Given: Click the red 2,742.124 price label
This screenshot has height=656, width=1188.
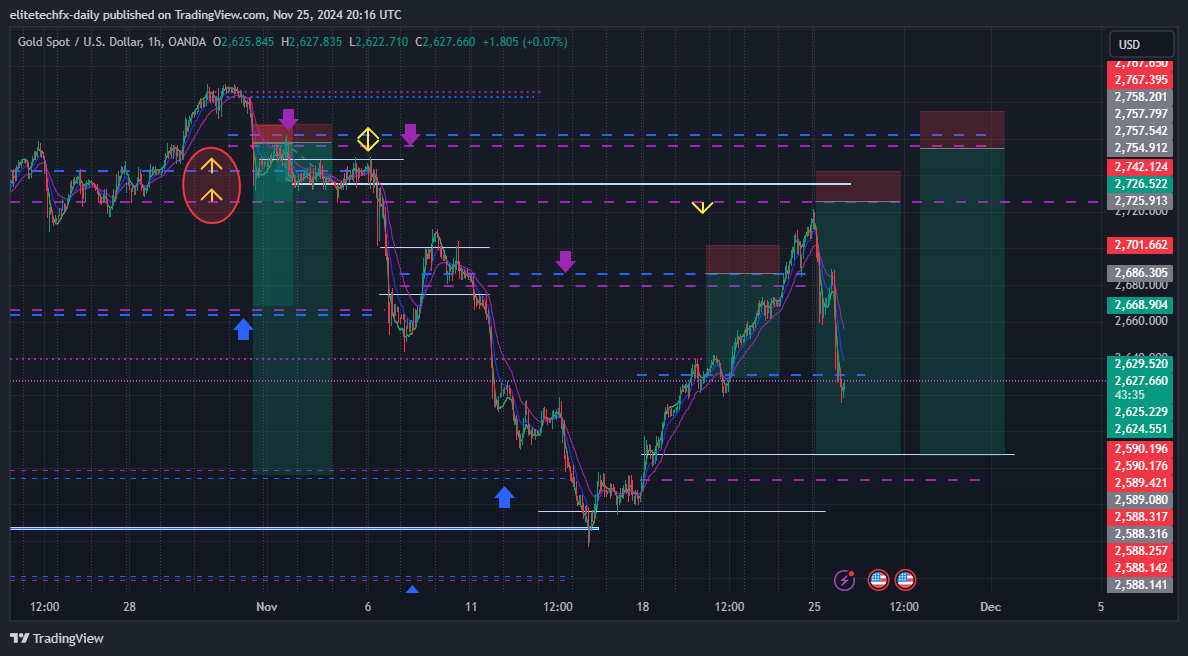Looking at the screenshot, I should click(x=1140, y=167).
